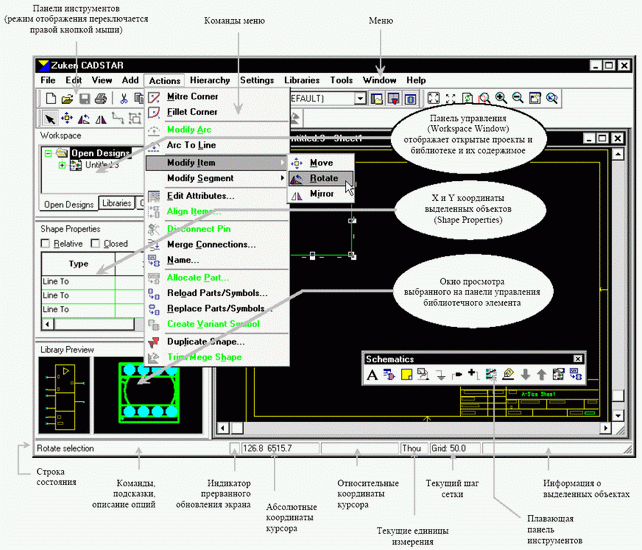Click the Save floppy disk icon
The image size is (642, 550).
coord(84,99)
